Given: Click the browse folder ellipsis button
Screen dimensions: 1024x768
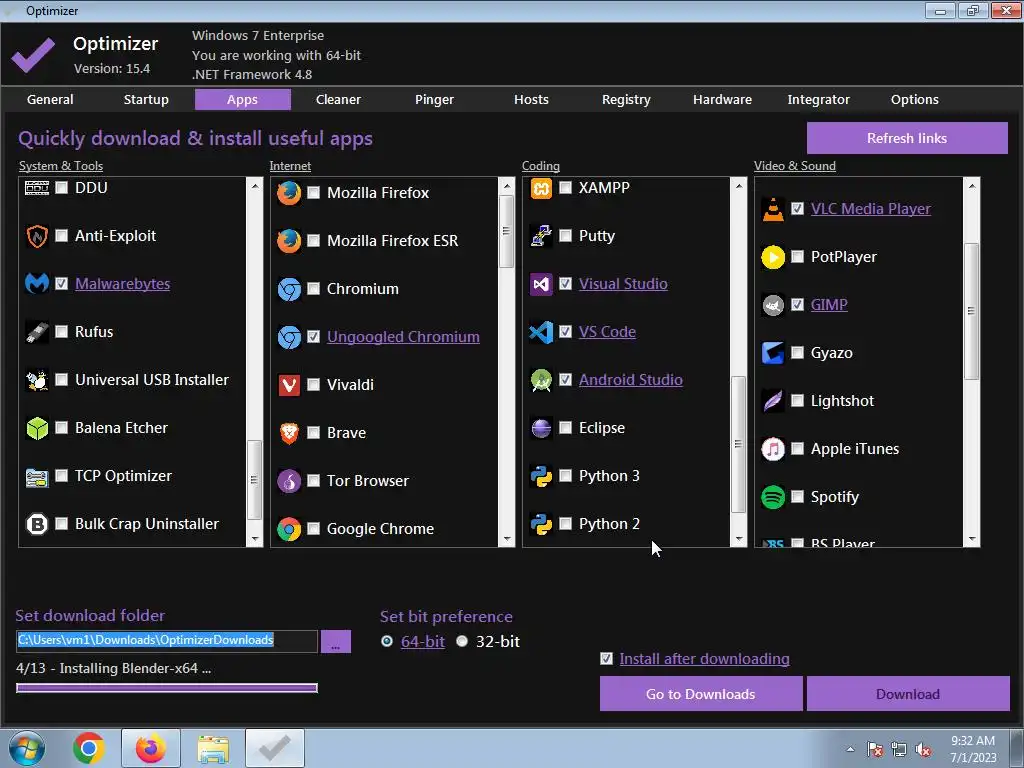Looking at the screenshot, I should [336, 641].
